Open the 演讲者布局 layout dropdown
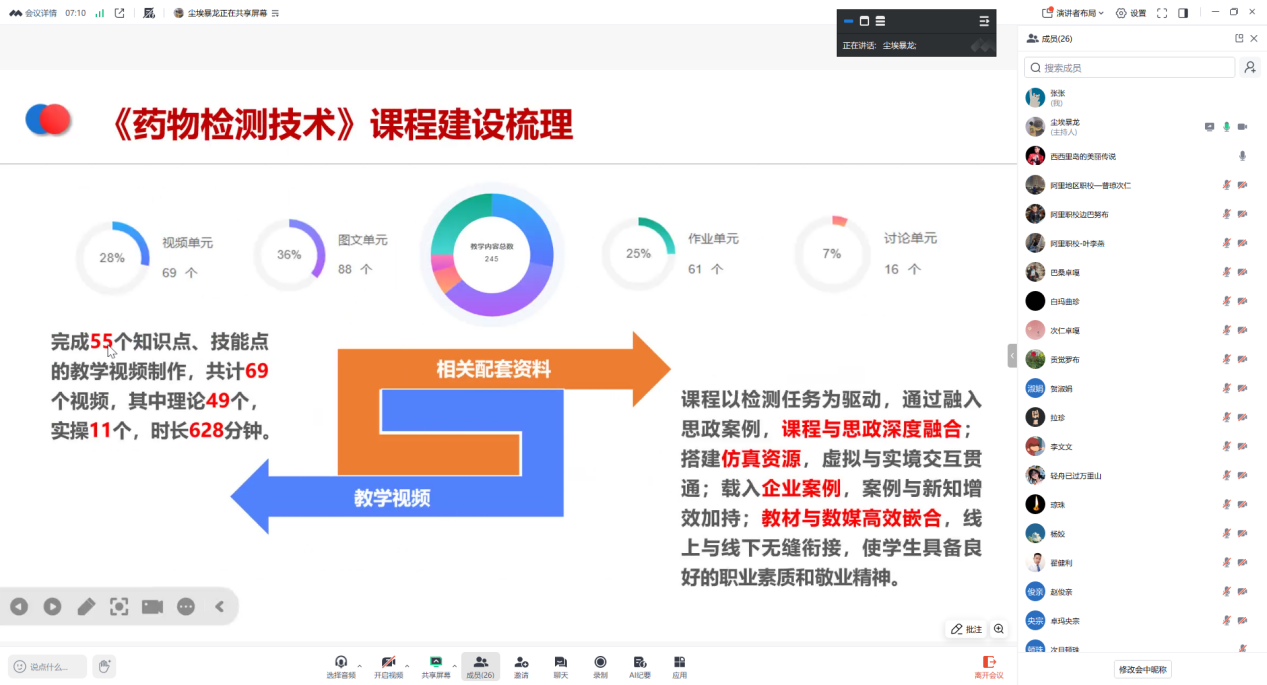 [1073, 13]
